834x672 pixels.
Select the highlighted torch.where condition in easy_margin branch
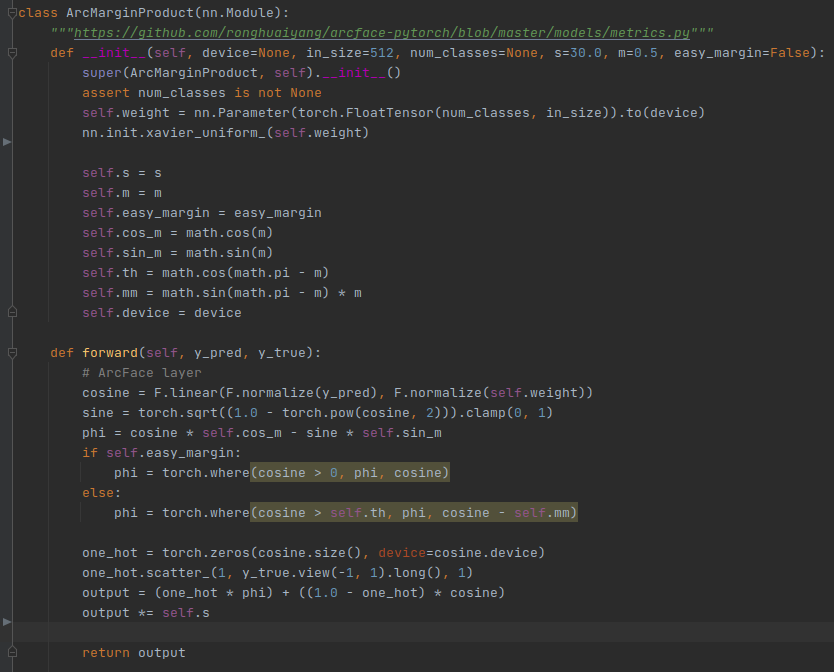(352, 472)
